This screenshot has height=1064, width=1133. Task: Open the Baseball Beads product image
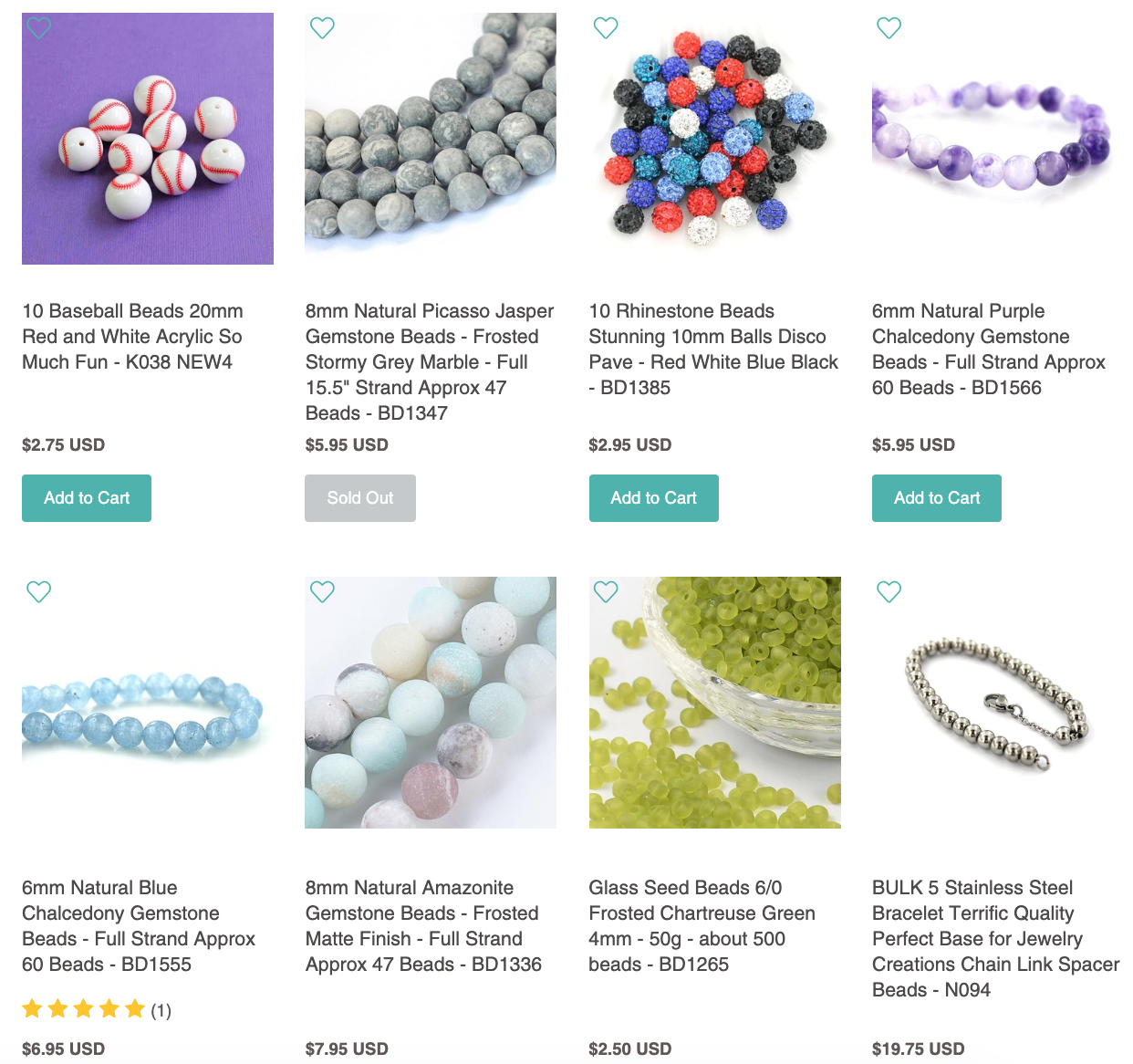pyautogui.click(x=148, y=139)
